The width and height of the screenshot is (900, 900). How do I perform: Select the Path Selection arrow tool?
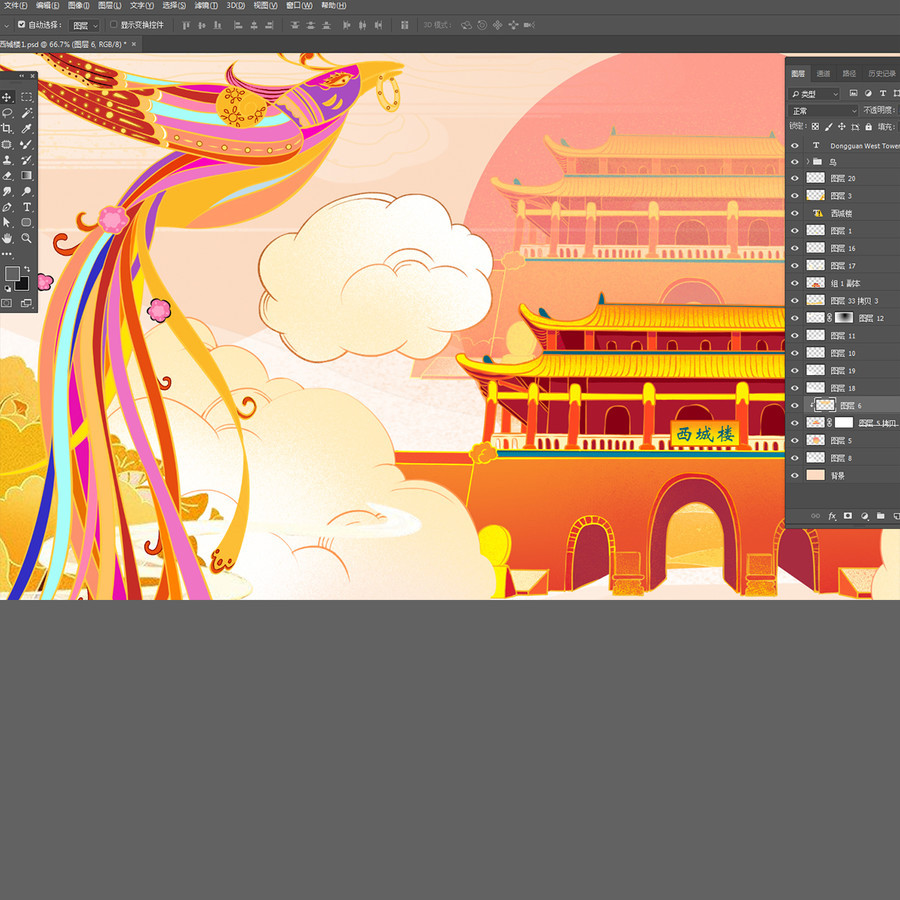click(x=7, y=223)
